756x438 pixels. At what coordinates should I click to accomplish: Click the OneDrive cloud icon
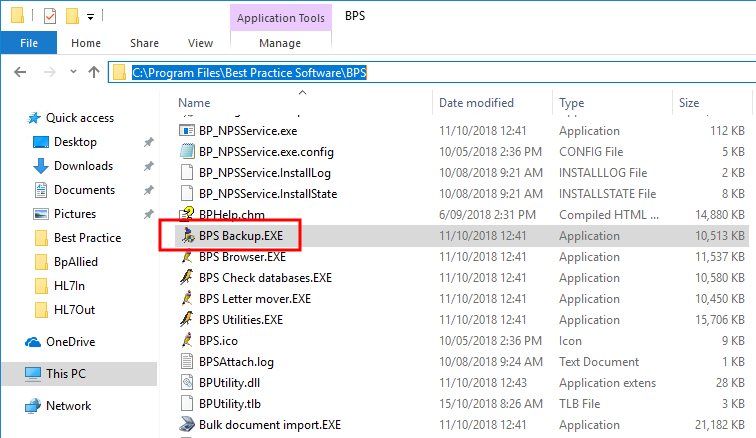[x=33, y=342]
